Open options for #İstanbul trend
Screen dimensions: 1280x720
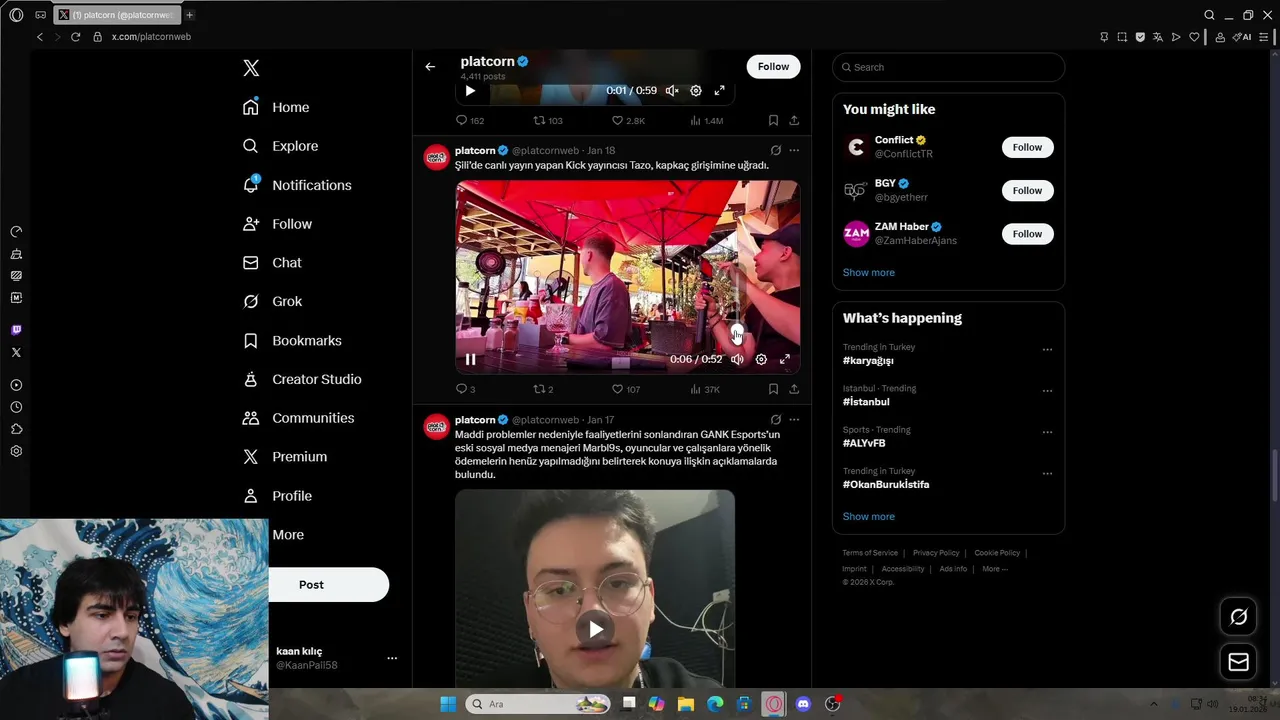(1047, 391)
